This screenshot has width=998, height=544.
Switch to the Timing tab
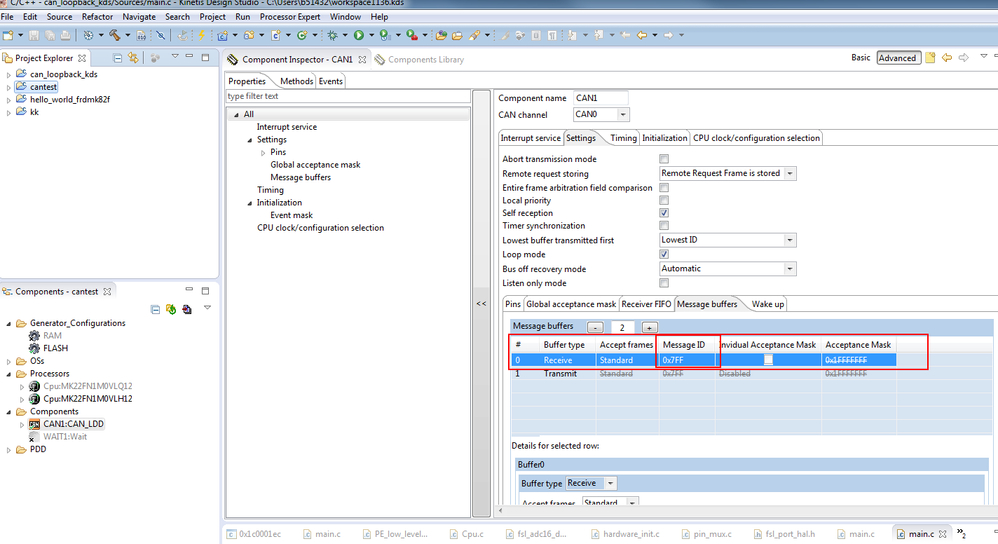(623, 138)
